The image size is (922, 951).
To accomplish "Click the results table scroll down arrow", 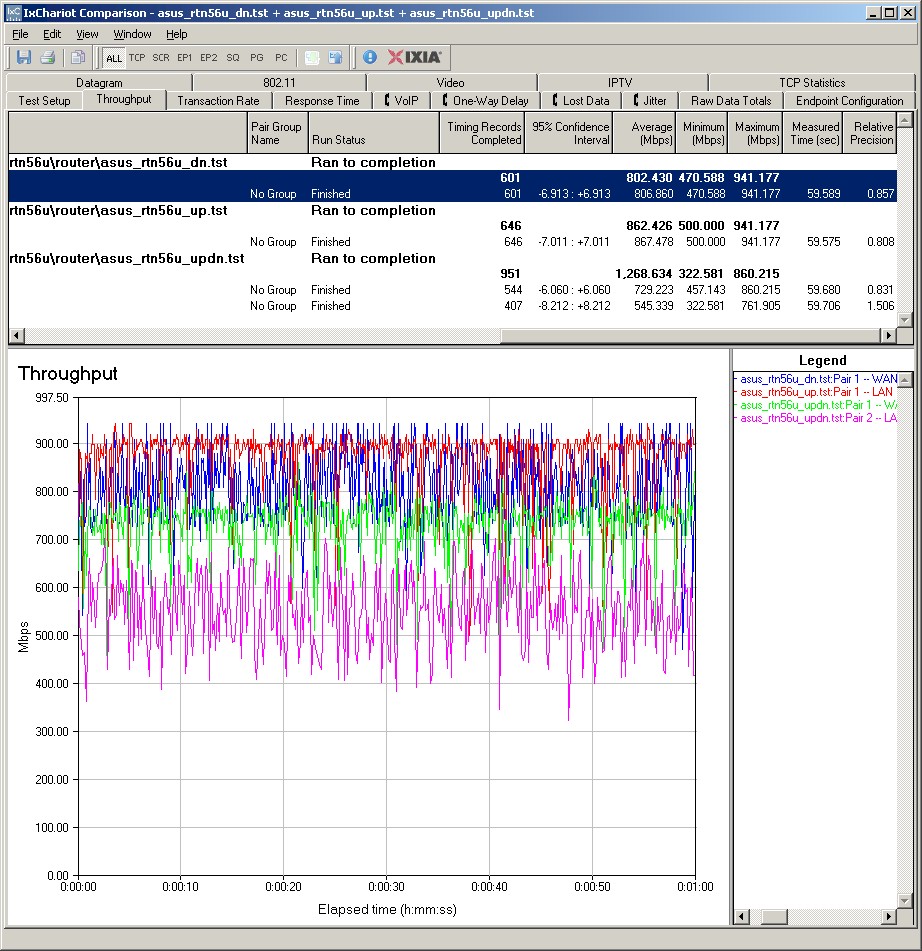I will click(904, 319).
